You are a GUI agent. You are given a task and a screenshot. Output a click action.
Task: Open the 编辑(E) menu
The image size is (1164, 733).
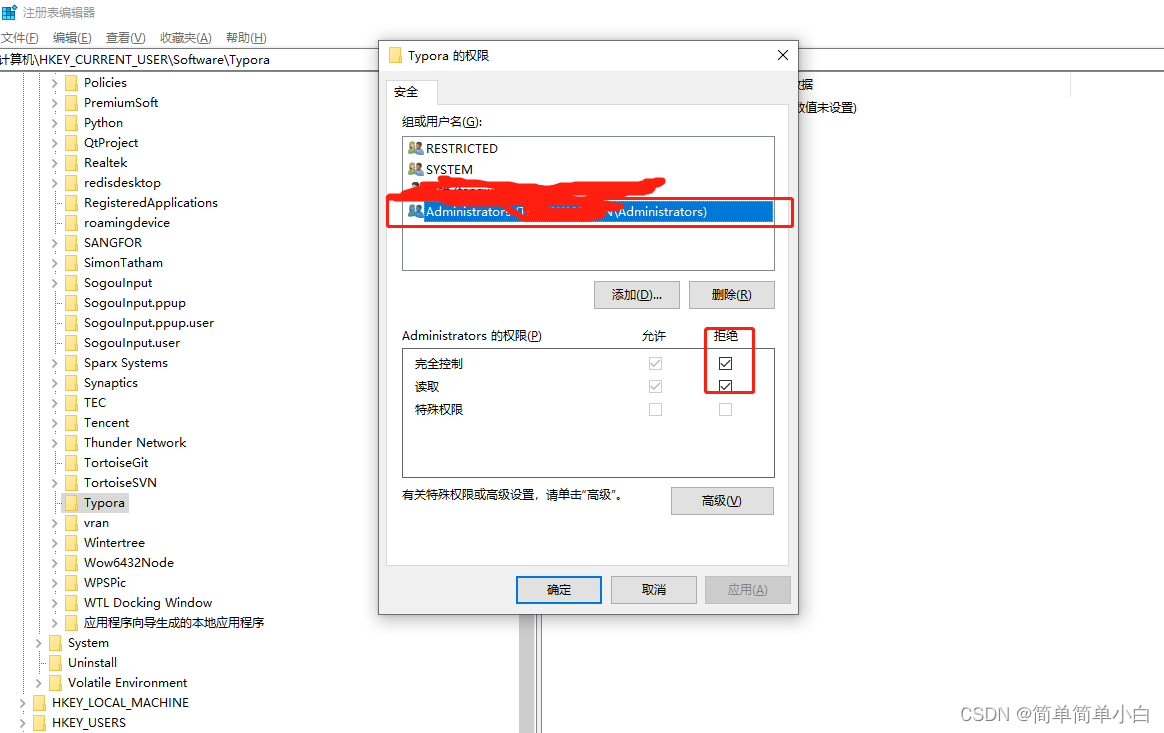coord(72,38)
